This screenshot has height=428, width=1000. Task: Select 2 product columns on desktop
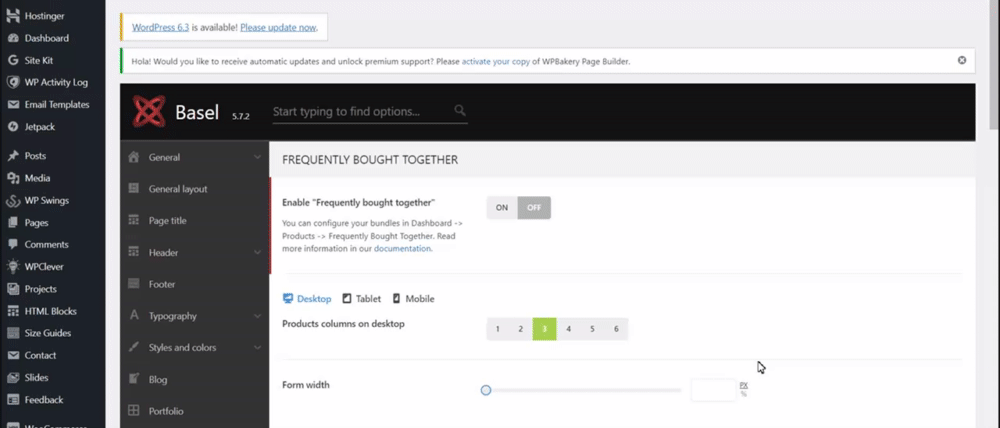click(520, 329)
